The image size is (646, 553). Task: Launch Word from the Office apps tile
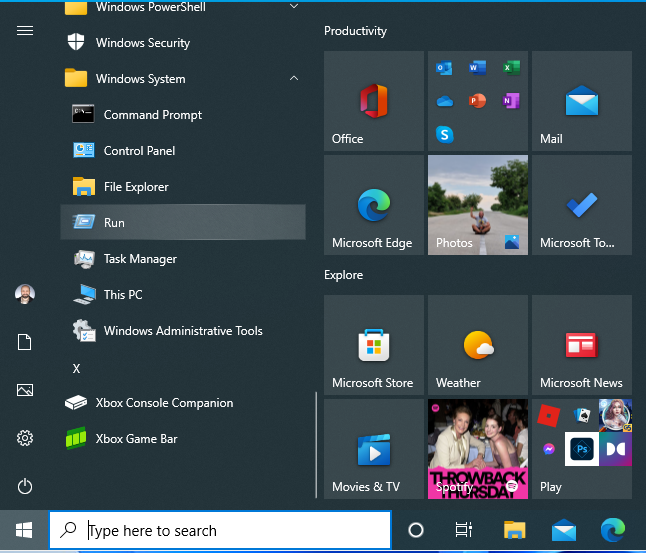[477, 68]
